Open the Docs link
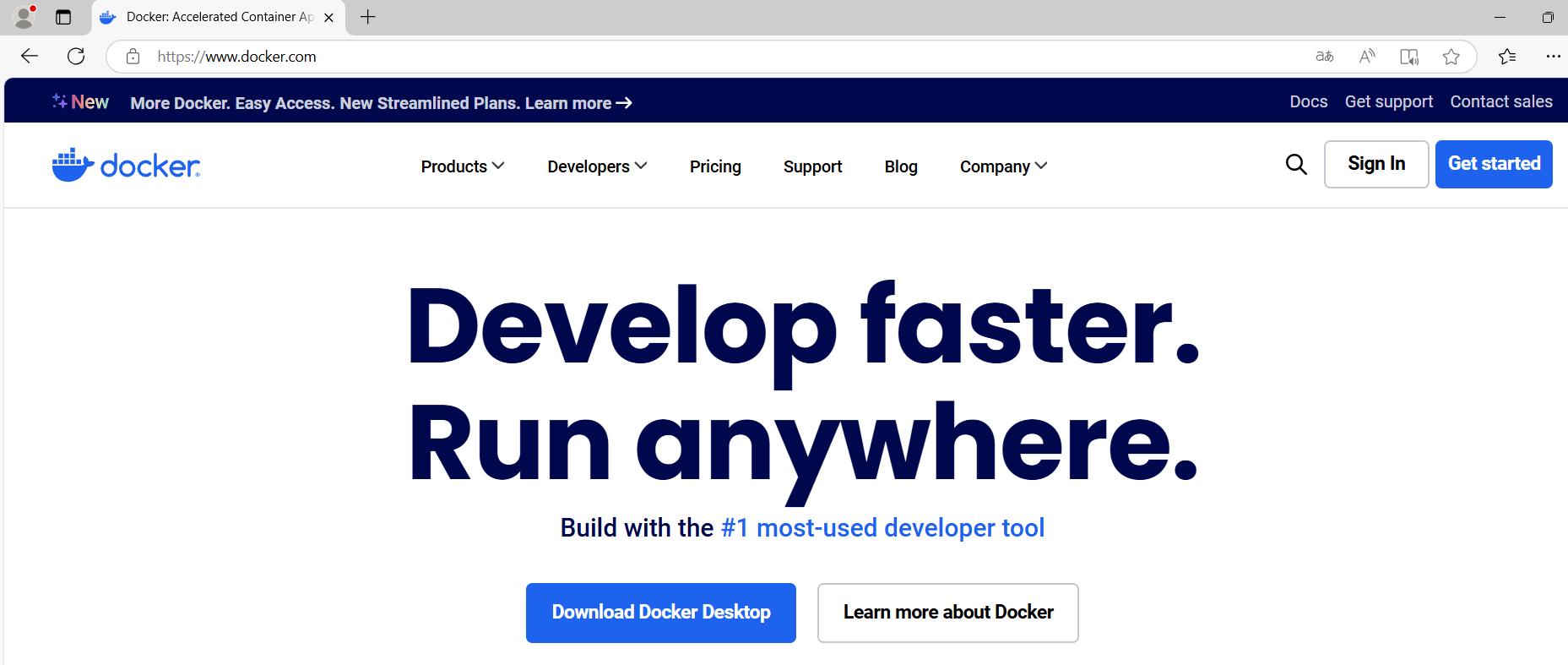The image size is (1568, 665). click(x=1308, y=101)
